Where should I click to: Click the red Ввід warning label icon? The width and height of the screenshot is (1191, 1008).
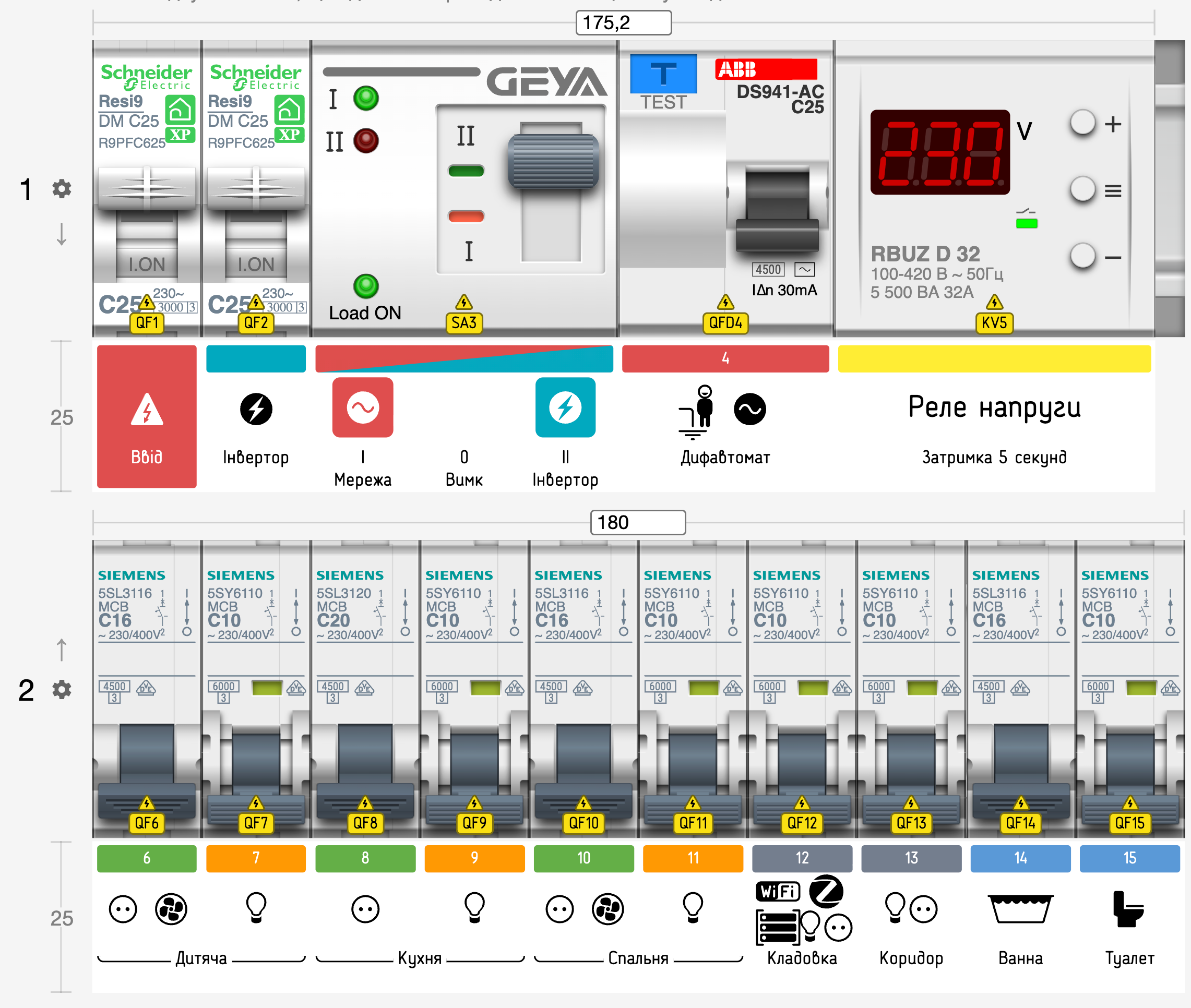pos(147,410)
